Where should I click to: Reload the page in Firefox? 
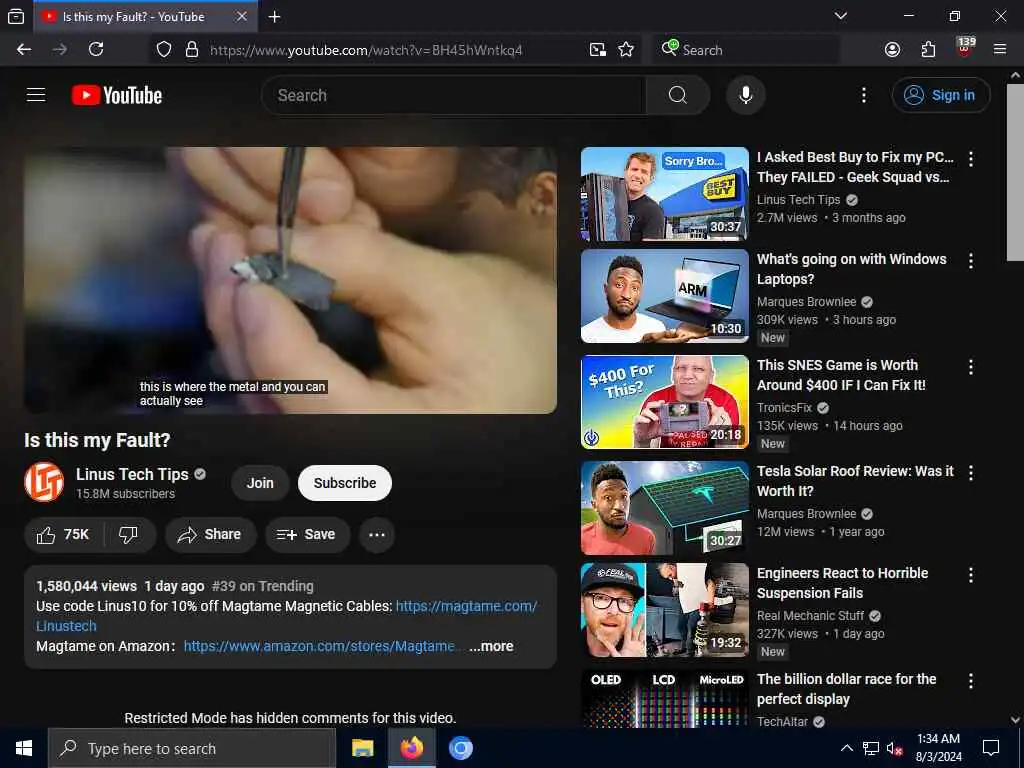point(96,50)
